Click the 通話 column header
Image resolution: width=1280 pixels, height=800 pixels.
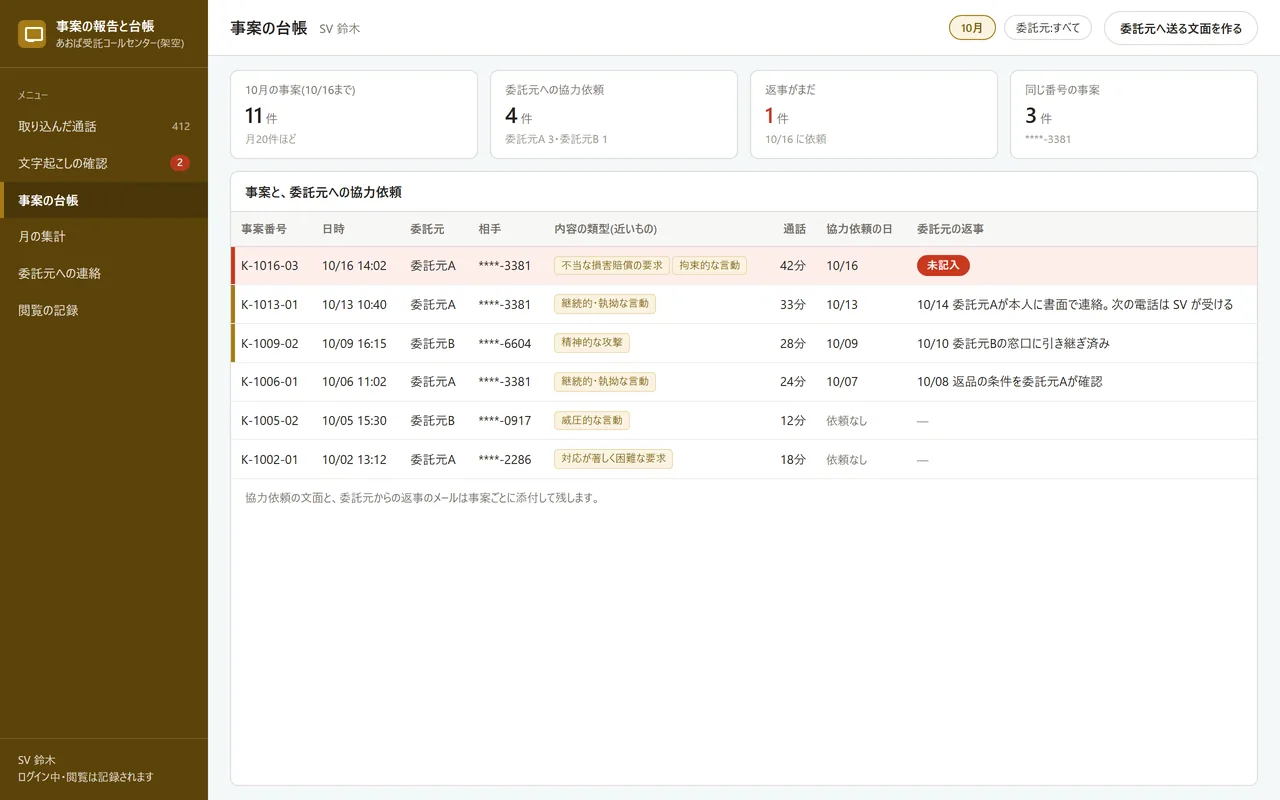click(x=794, y=229)
